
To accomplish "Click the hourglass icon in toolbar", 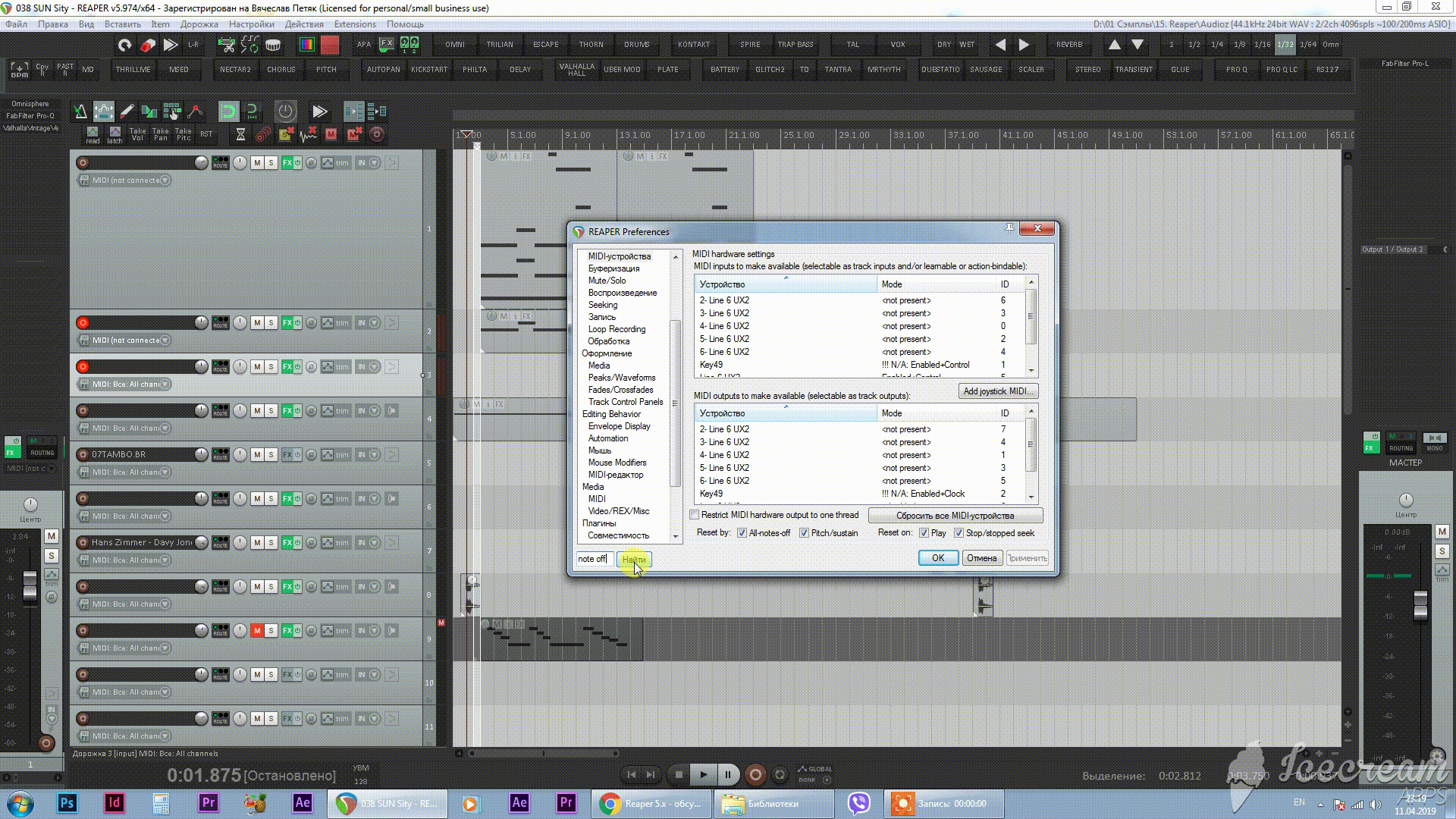I will pos(240,135).
